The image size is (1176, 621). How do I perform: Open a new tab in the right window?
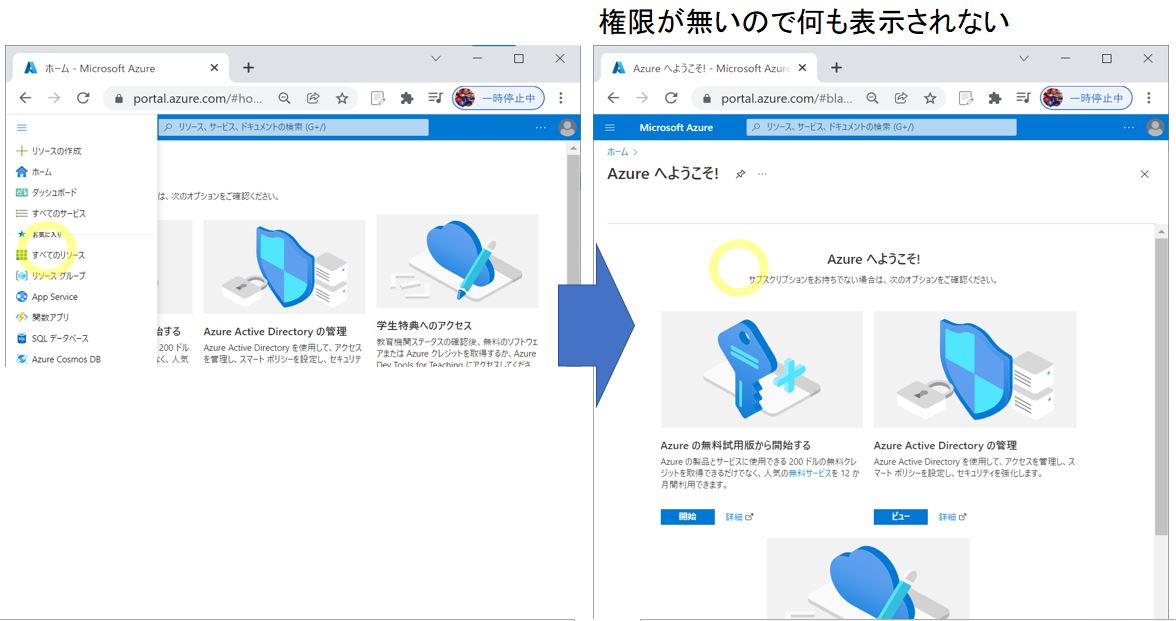pyautogui.click(x=836, y=68)
